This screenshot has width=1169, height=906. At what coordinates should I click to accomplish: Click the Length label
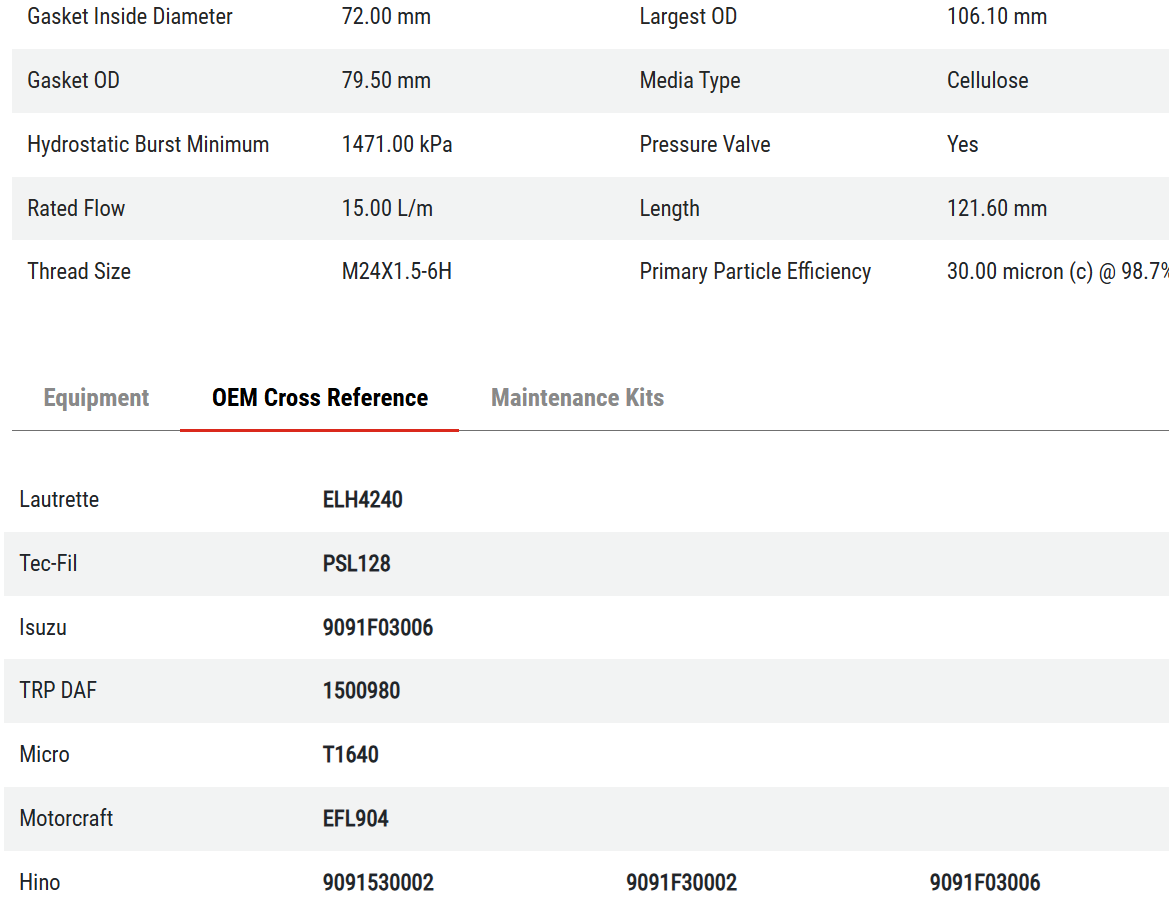669,209
